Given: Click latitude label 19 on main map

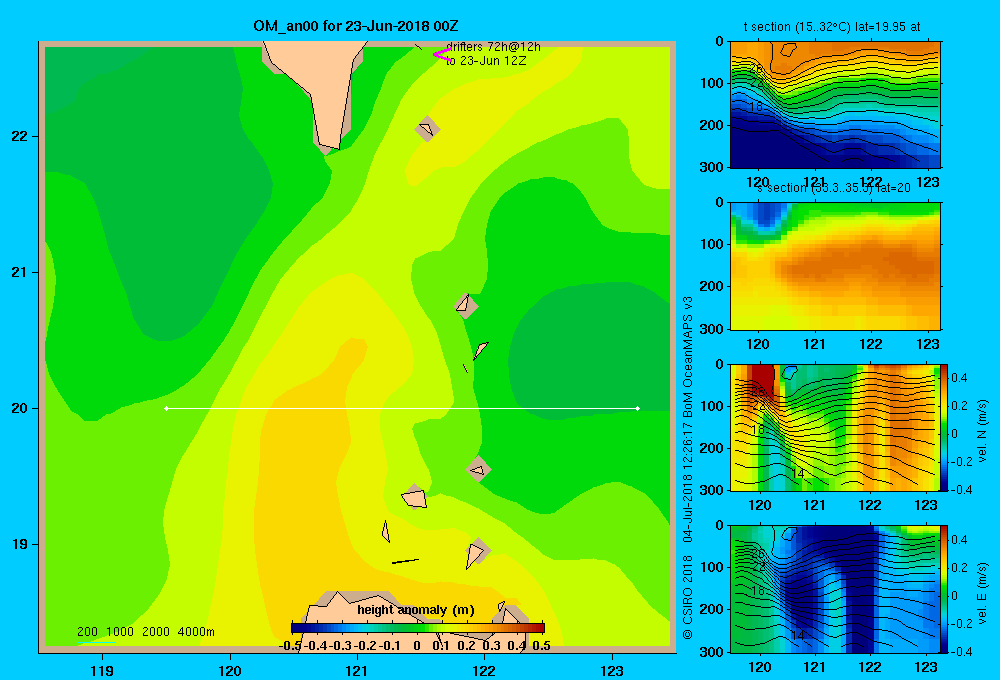Looking at the screenshot, I should click(x=20, y=544).
